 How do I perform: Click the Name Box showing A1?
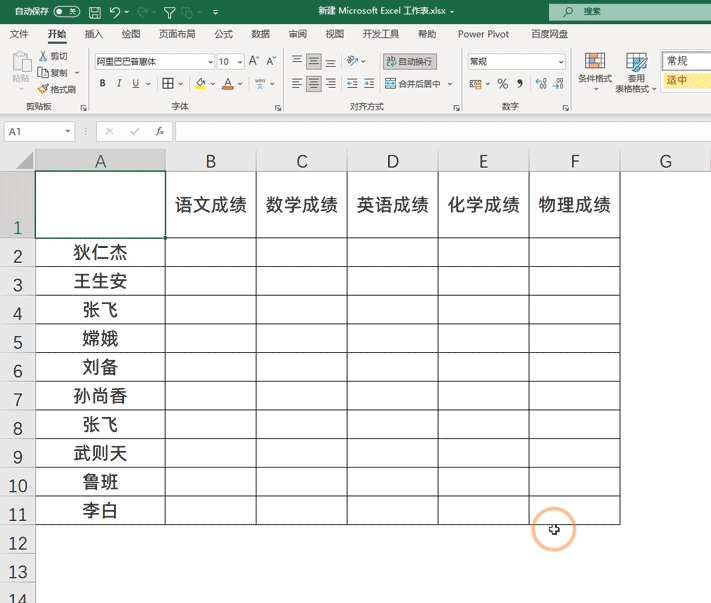coord(39,131)
